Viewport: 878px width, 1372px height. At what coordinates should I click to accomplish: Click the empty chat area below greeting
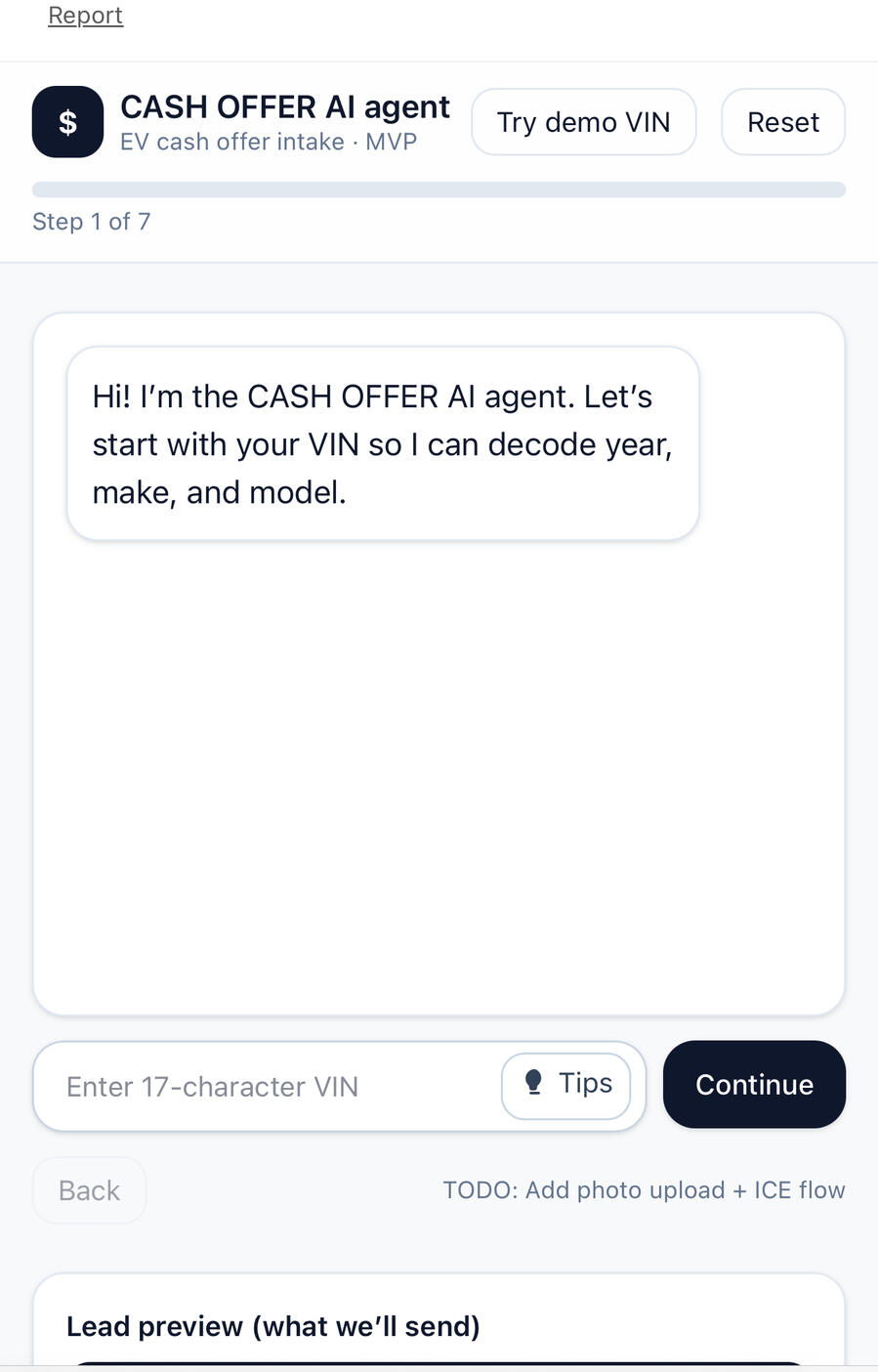click(x=439, y=771)
